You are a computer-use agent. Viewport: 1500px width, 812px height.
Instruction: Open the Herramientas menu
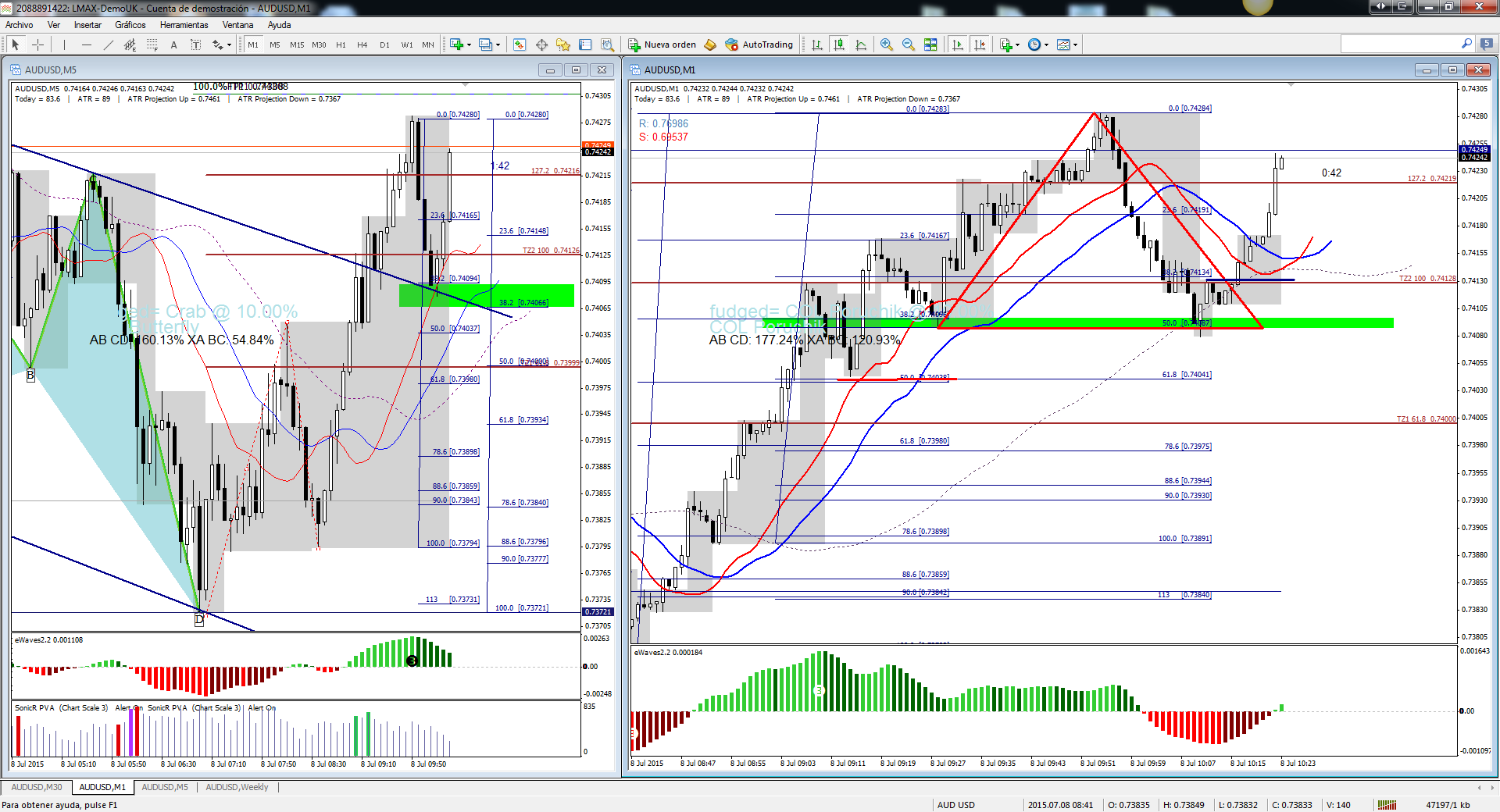(x=184, y=25)
